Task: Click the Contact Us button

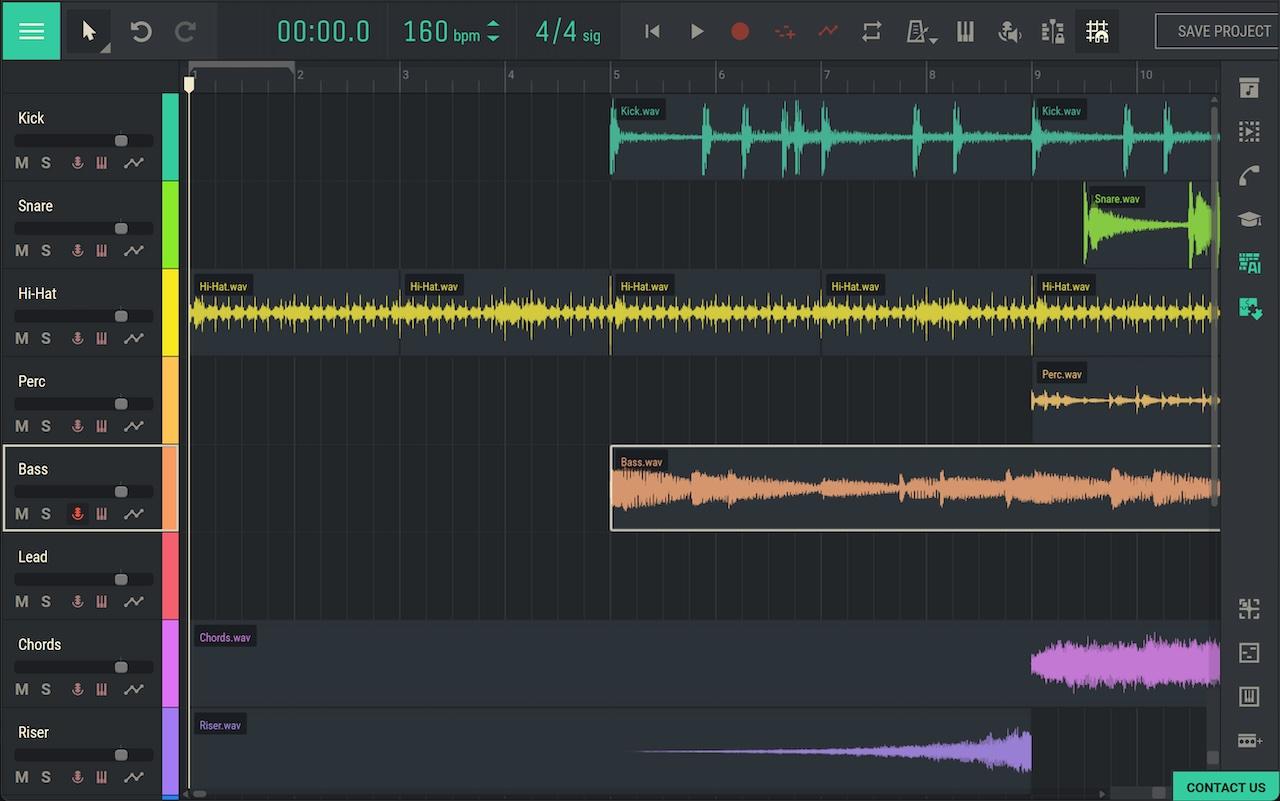Action: tap(1225, 787)
